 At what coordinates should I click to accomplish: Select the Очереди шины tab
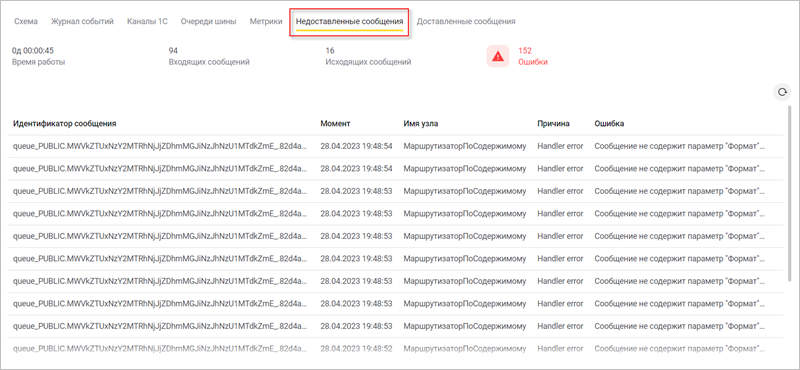[x=209, y=21]
